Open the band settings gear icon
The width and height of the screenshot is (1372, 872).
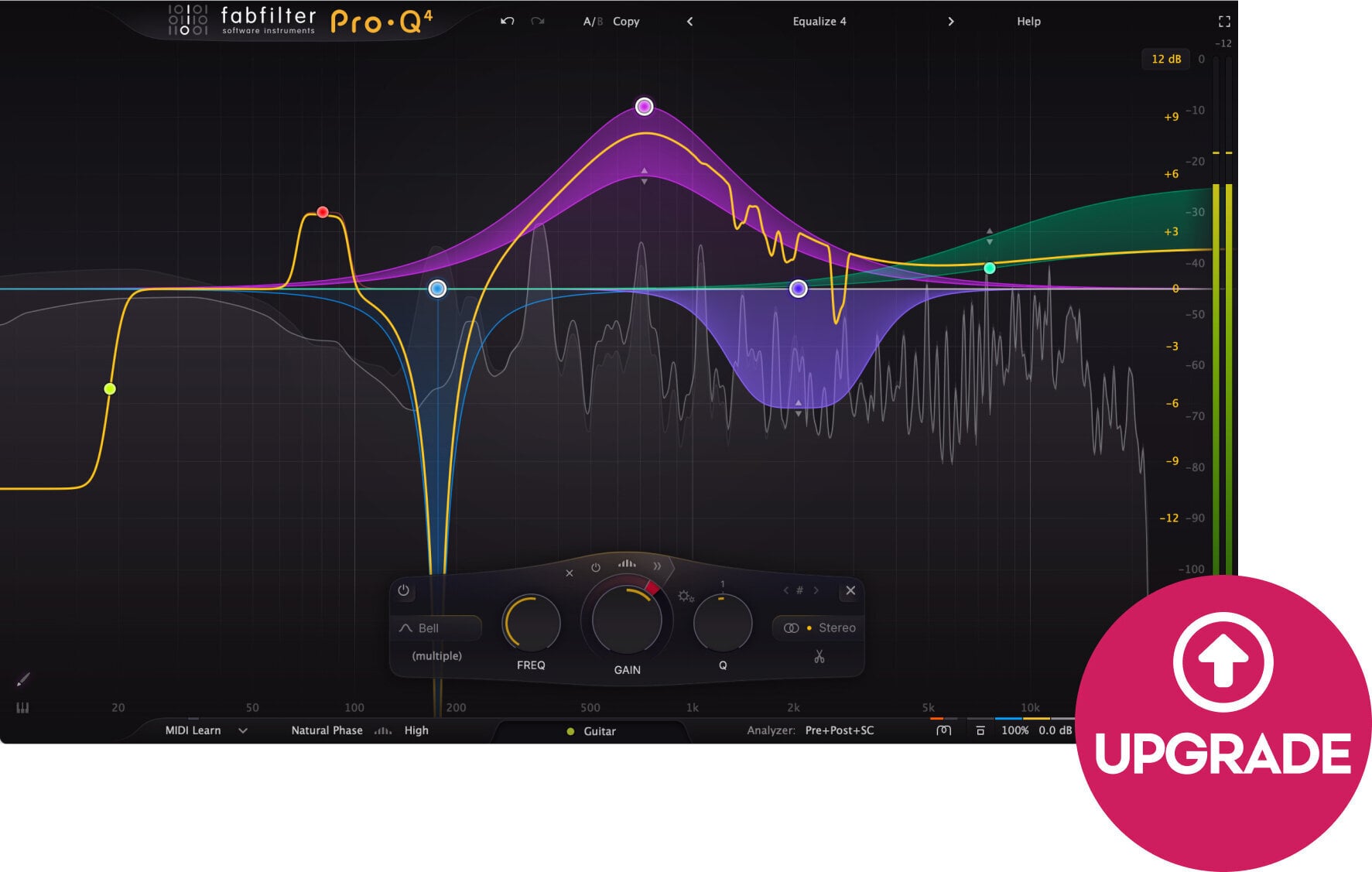coord(684,597)
